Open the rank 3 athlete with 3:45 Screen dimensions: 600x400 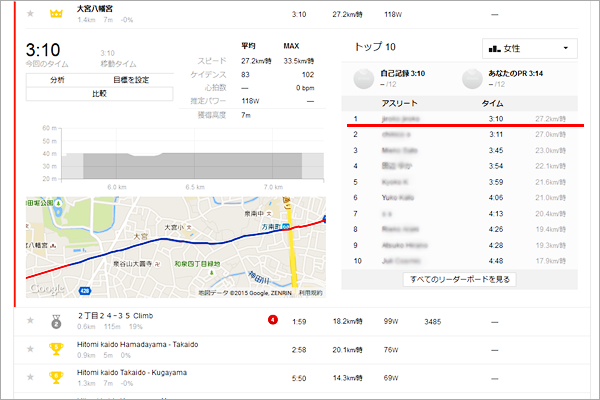point(399,150)
